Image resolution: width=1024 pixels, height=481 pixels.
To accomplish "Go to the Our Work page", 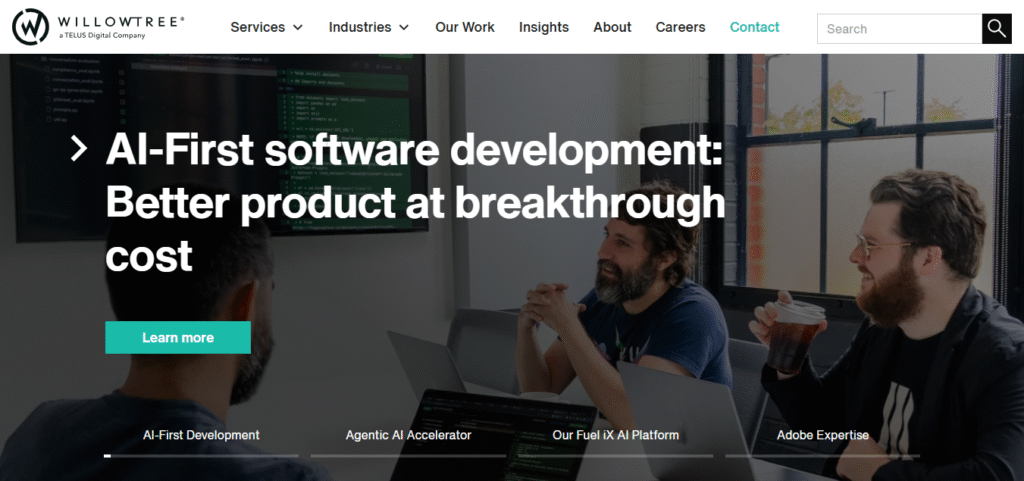I will (464, 27).
